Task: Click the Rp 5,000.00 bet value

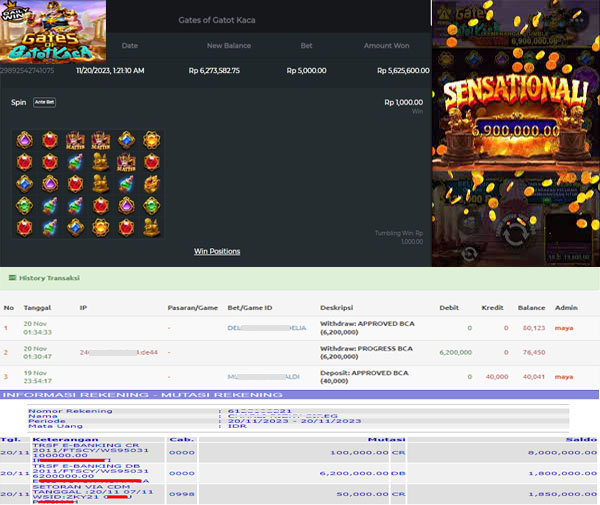Action: [x=307, y=70]
